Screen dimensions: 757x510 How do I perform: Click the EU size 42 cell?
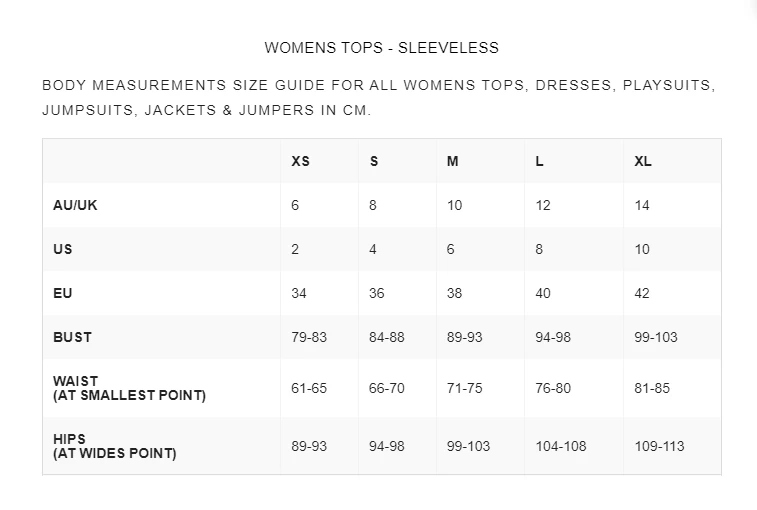[642, 293]
